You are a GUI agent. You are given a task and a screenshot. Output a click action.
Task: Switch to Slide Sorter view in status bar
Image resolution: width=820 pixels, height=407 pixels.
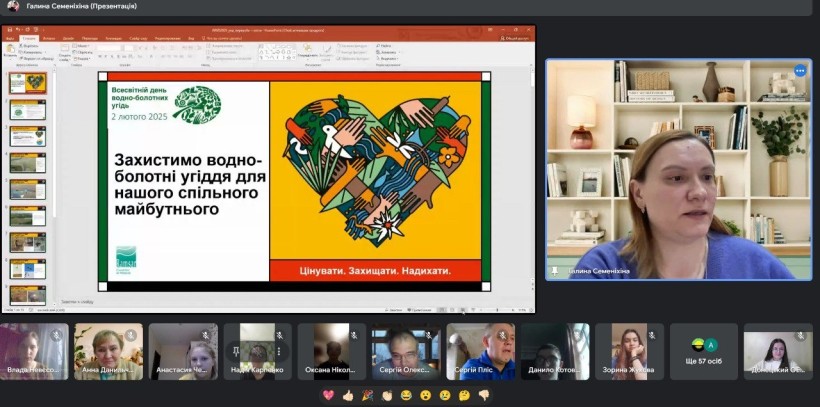(452, 310)
